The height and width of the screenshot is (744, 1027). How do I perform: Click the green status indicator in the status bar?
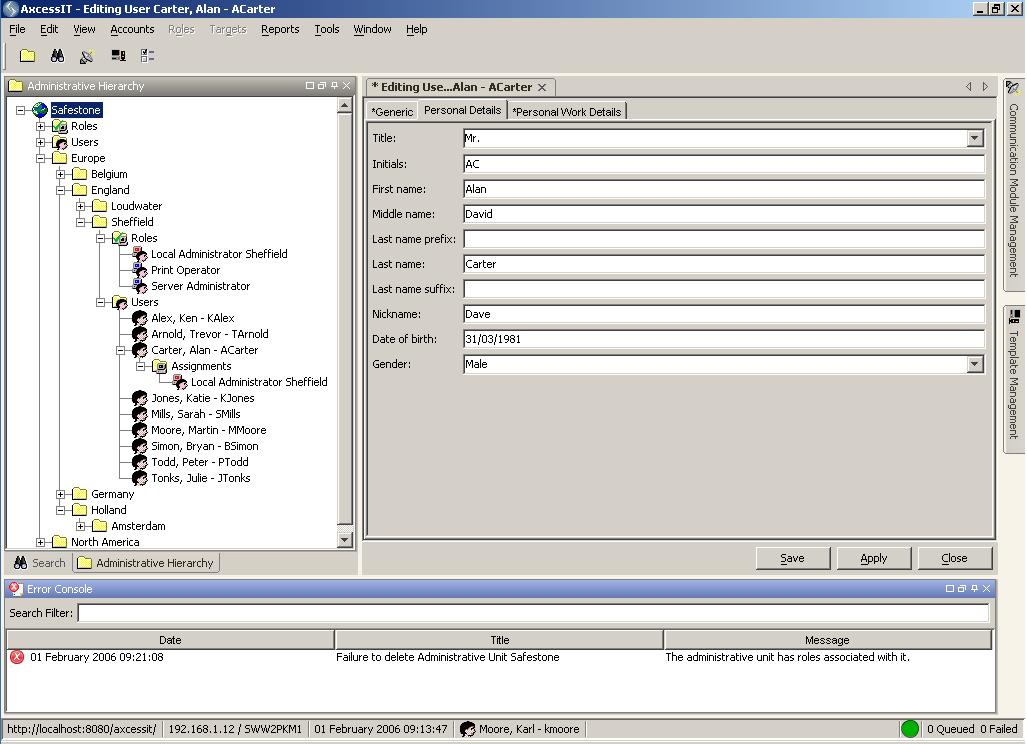point(910,728)
